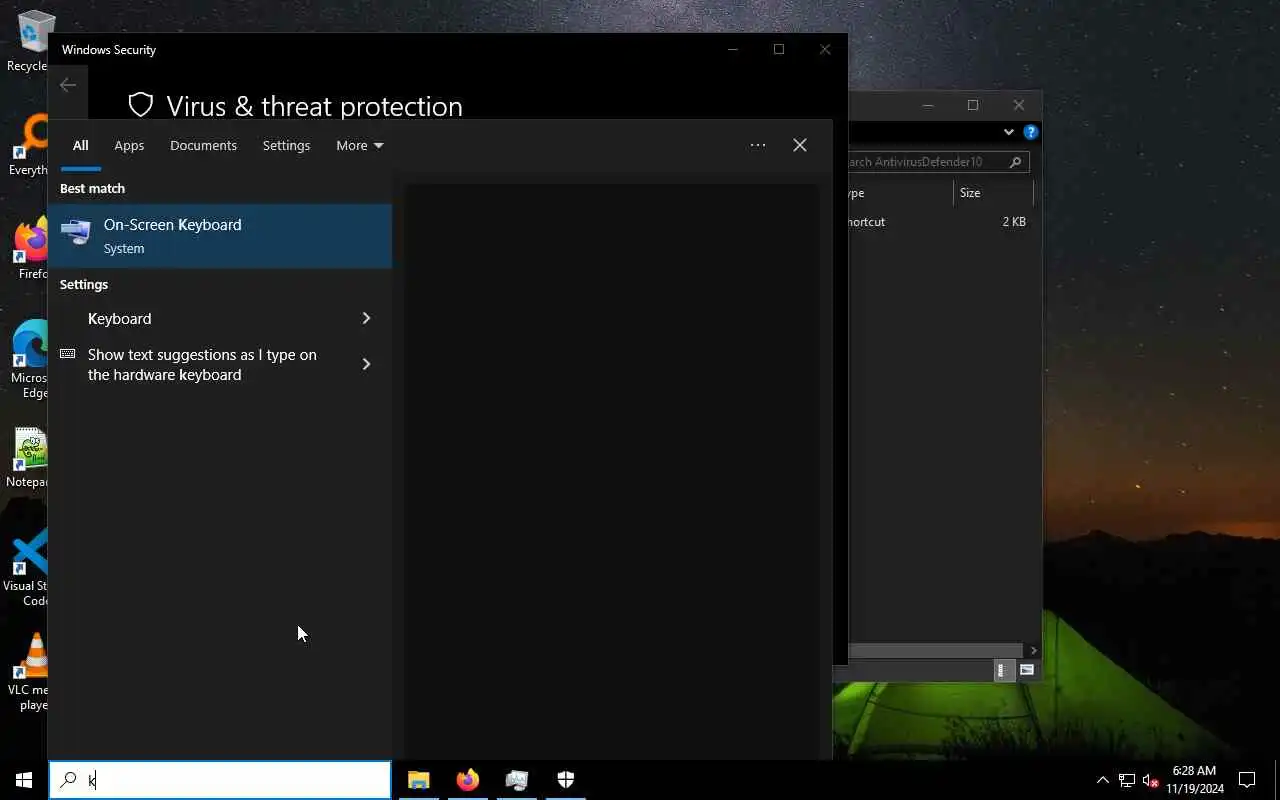Maximize the File Explorer window
The width and height of the screenshot is (1280, 800).
[973, 105]
